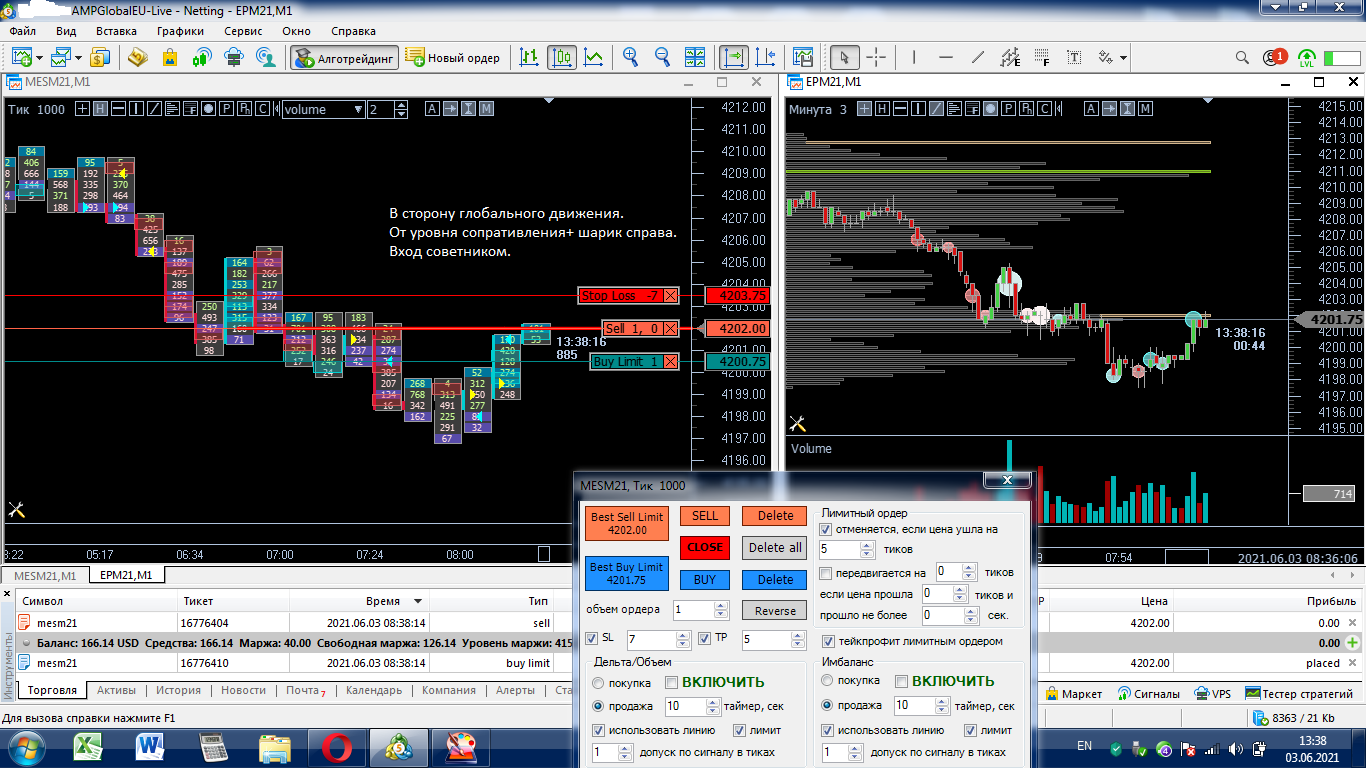
Task: Open the New Order dialog from toolbar
Action: click(454, 57)
